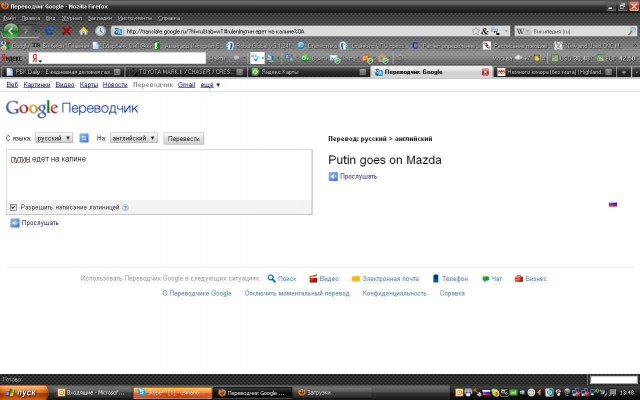Switch to Skype taskbar item

[172, 393]
